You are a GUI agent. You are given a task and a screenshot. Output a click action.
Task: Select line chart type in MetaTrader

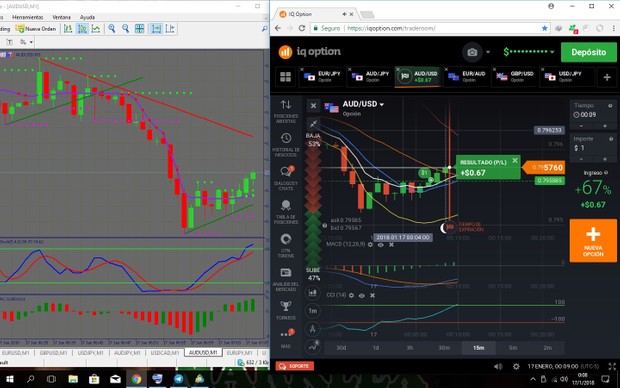pos(96,28)
